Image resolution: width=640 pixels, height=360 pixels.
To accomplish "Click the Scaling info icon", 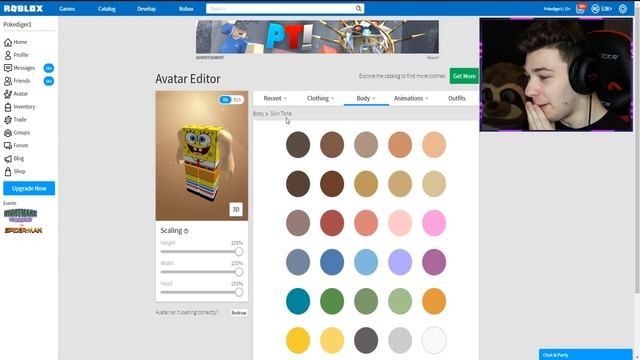I will tap(186, 231).
